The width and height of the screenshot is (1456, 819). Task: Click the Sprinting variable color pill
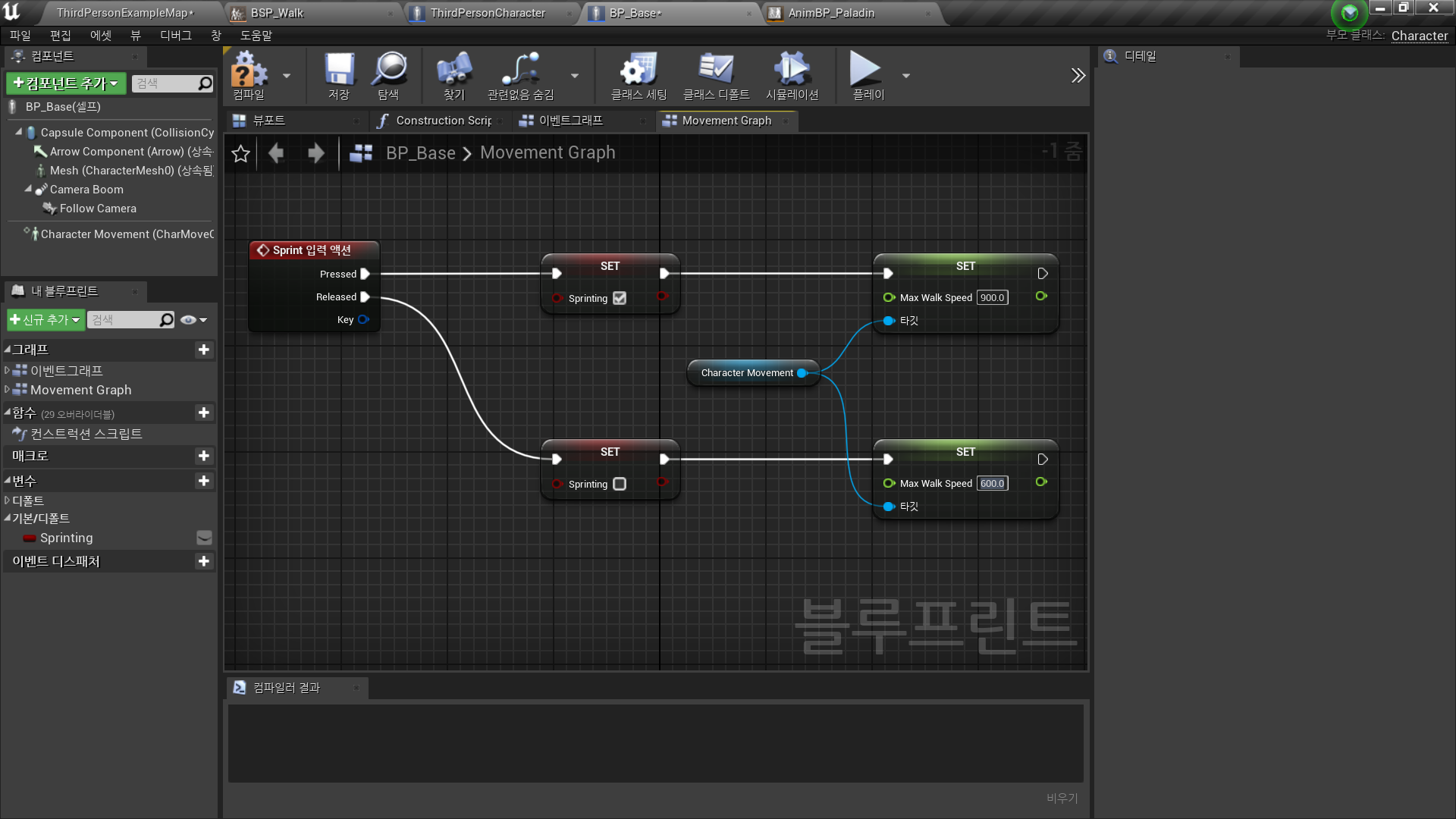pyautogui.click(x=30, y=538)
